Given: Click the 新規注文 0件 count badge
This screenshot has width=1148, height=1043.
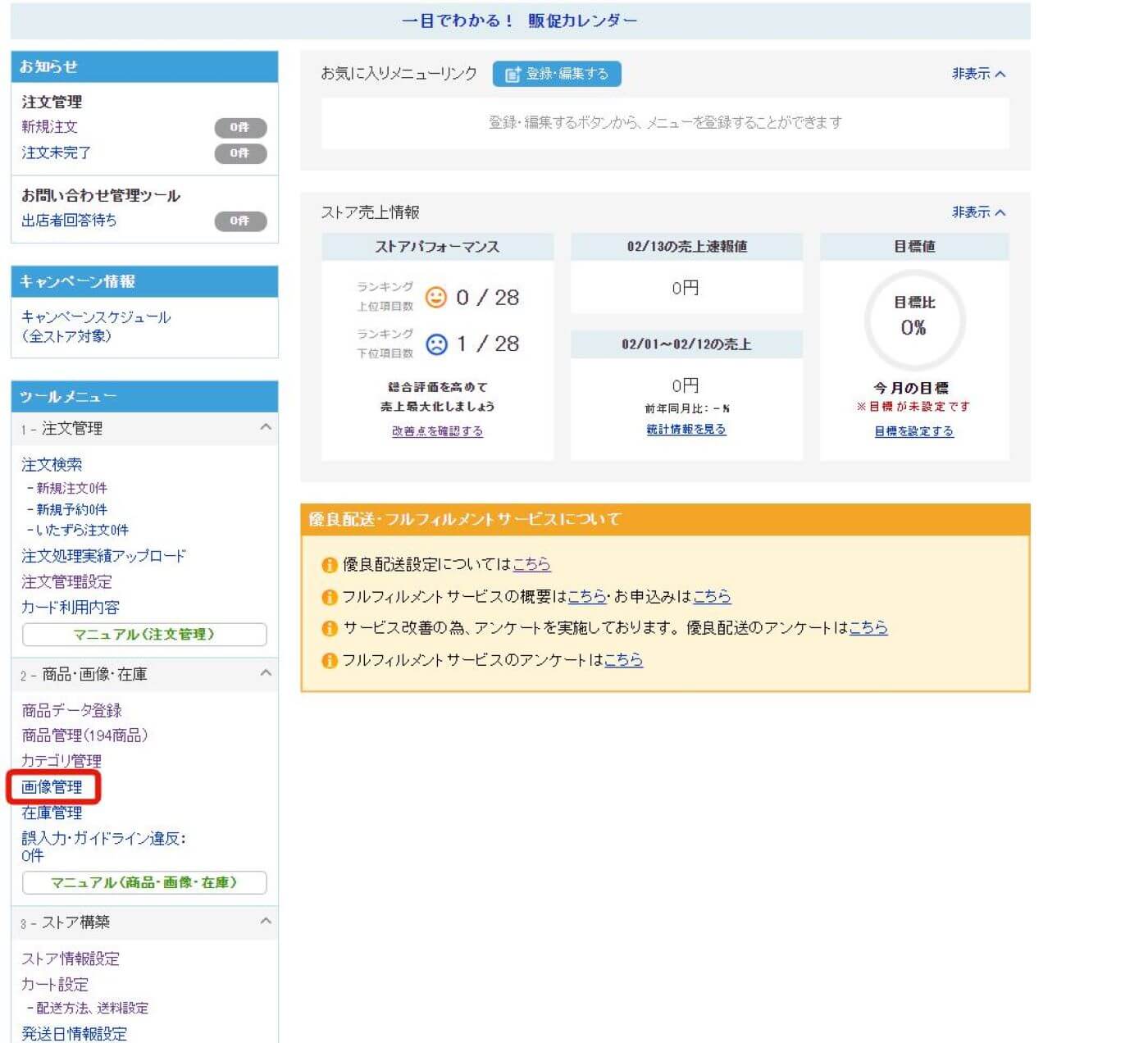Looking at the screenshot, I should pyautogui.click(x=240, y=128).
